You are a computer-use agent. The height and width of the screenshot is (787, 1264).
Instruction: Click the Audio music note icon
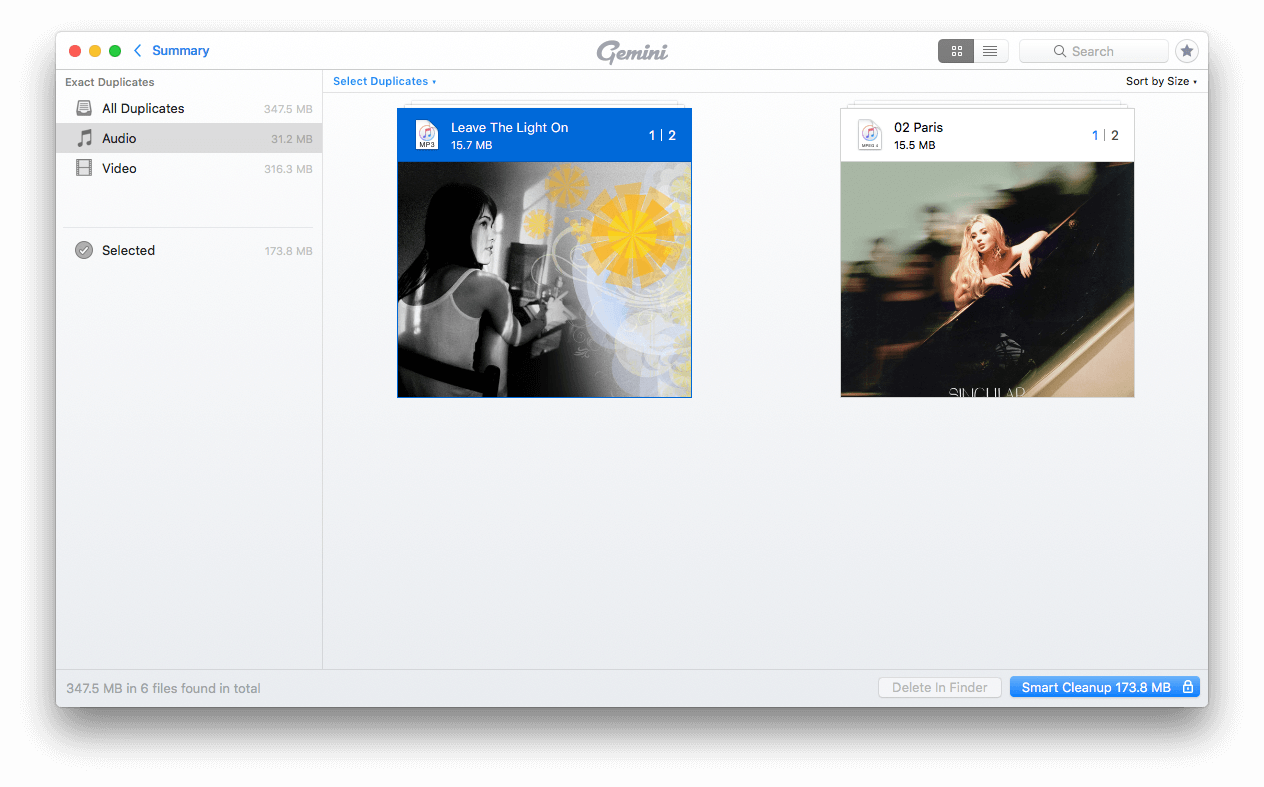84,138
